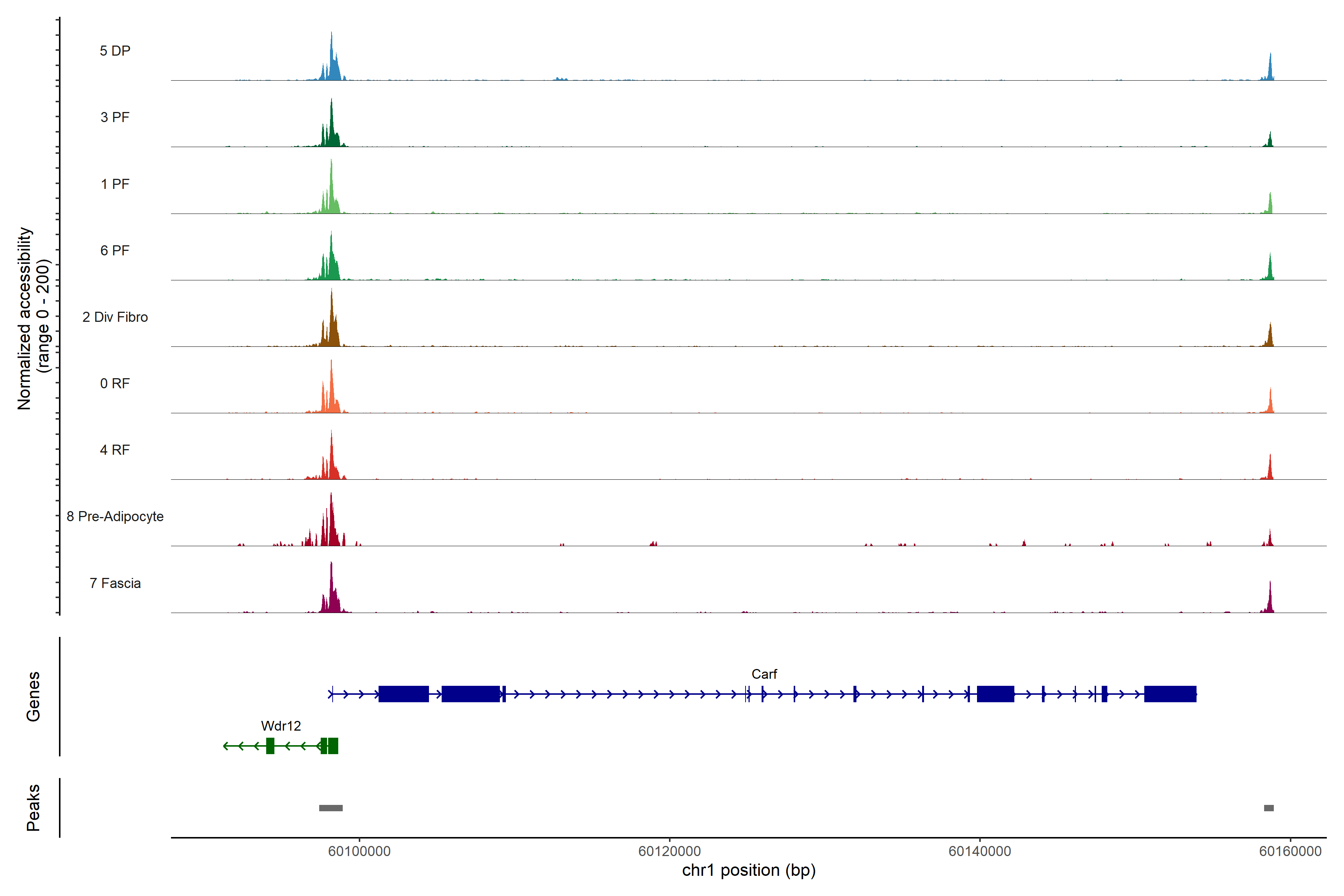Click the 7 Fascia track label
This screenshot has height=896, width=1344.
(x=115, y=584)
